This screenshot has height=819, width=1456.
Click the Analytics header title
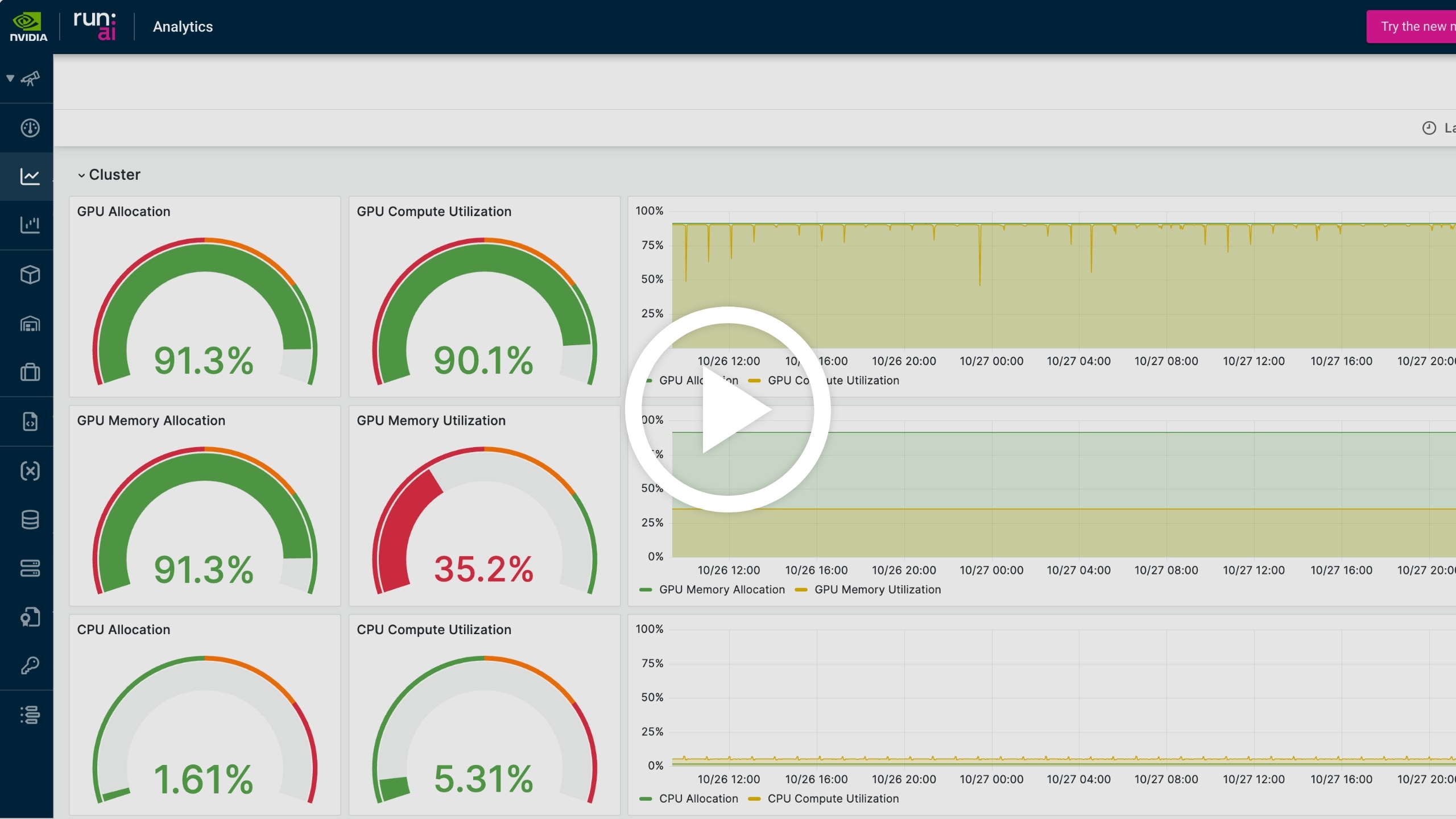click(x=183, y=27)
